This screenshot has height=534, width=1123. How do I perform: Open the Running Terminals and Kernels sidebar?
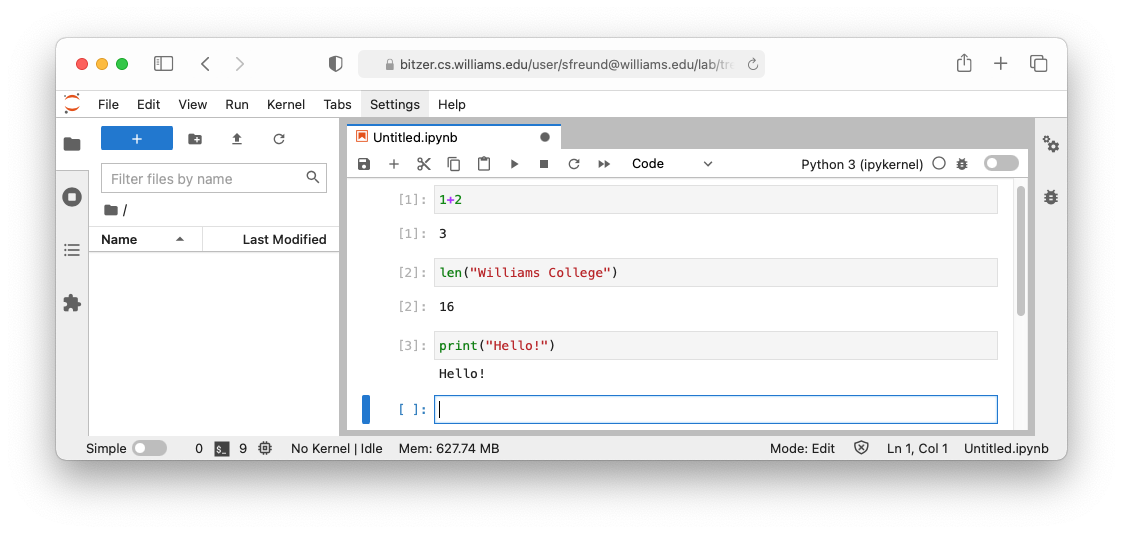(72, 197)
